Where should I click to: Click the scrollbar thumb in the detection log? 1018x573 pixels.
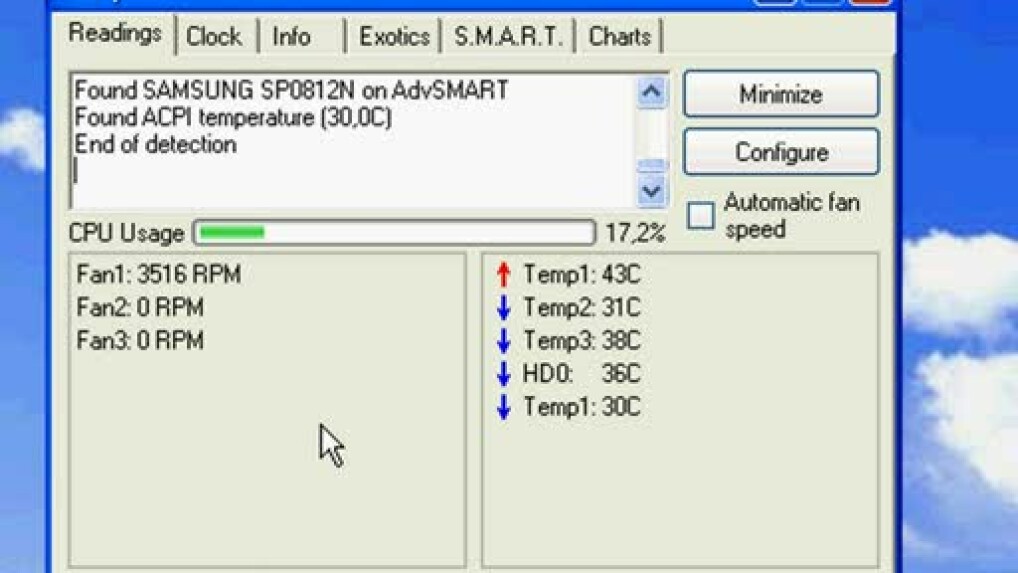pos(652,165)
